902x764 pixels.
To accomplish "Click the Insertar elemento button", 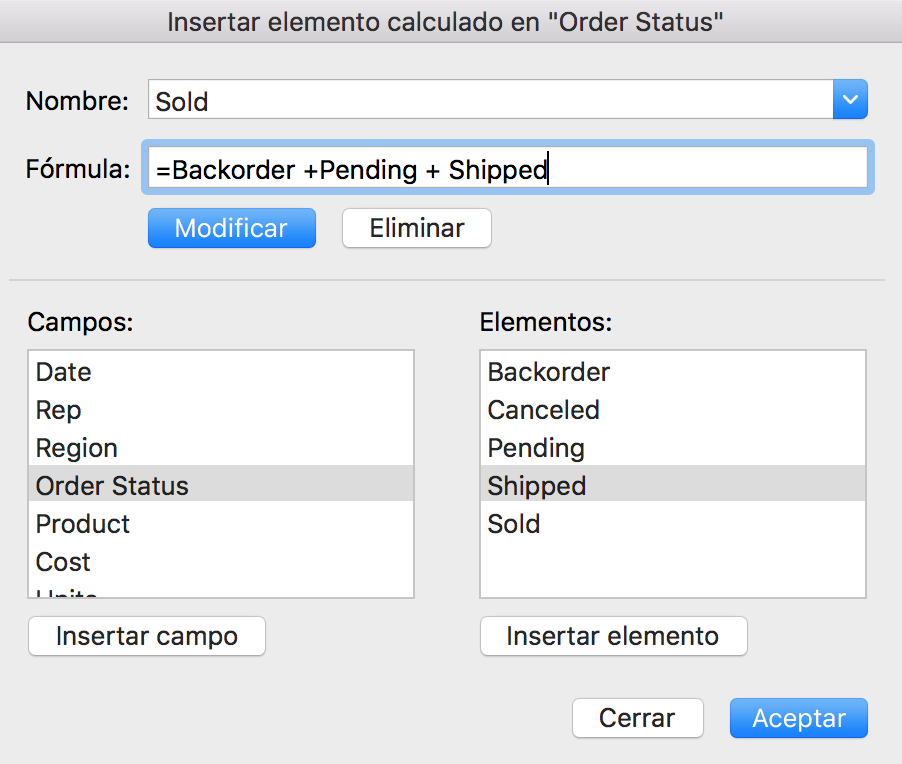I will pos(613,636).
